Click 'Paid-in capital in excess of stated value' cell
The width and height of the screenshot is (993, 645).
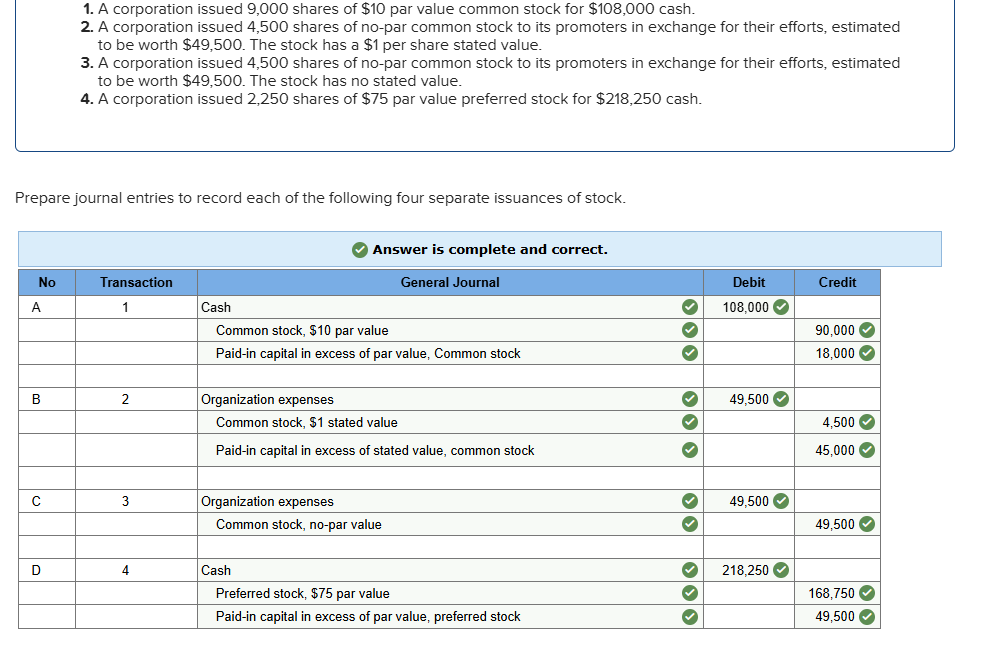(x=374, y=451)
